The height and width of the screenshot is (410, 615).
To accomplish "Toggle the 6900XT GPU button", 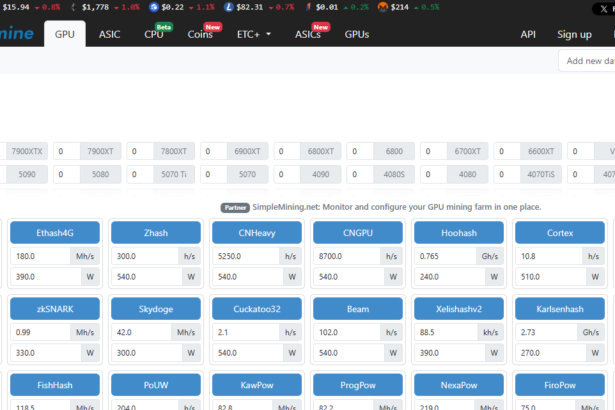I will coord(247,151).
